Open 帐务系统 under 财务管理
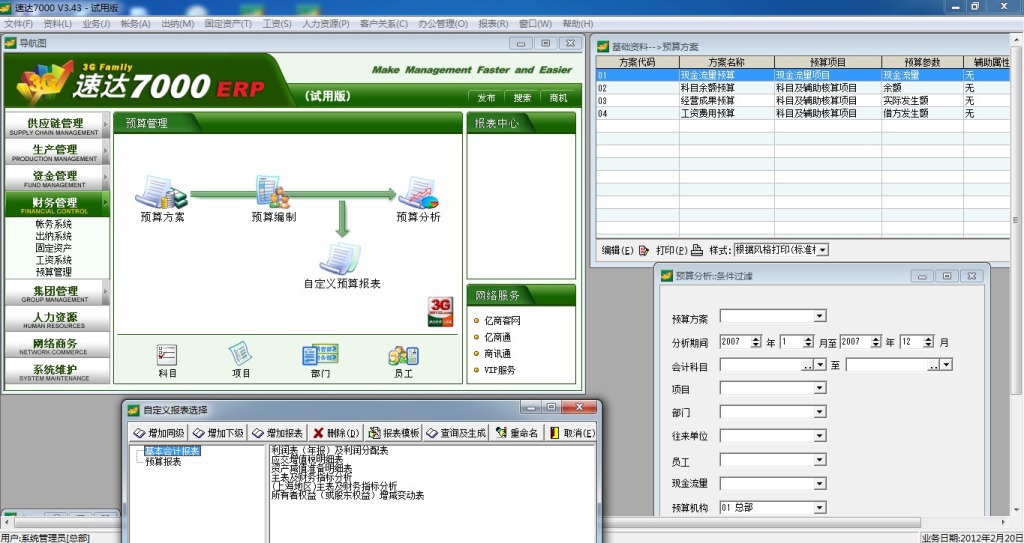 54,224
